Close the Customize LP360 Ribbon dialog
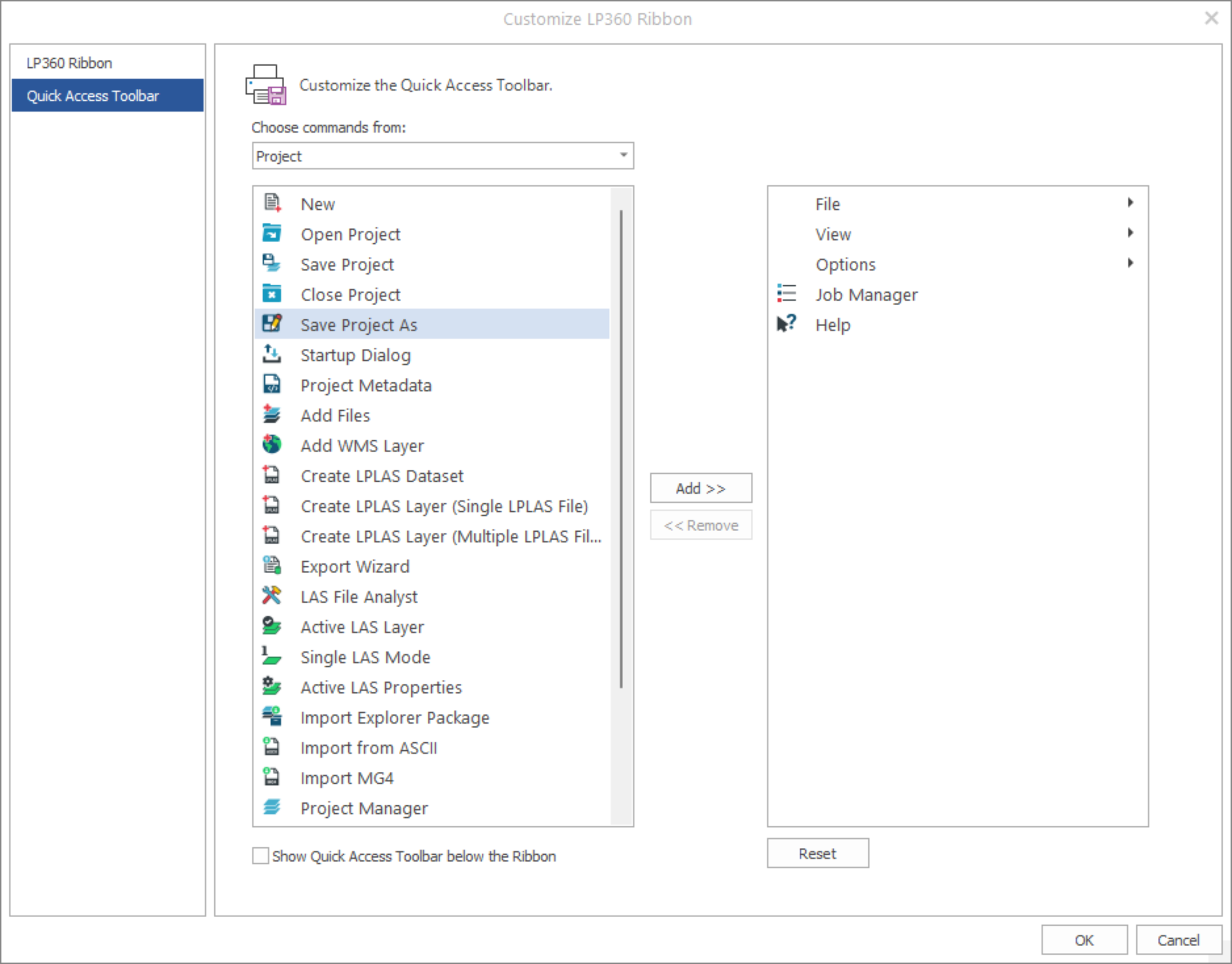 coord(1212,18)
